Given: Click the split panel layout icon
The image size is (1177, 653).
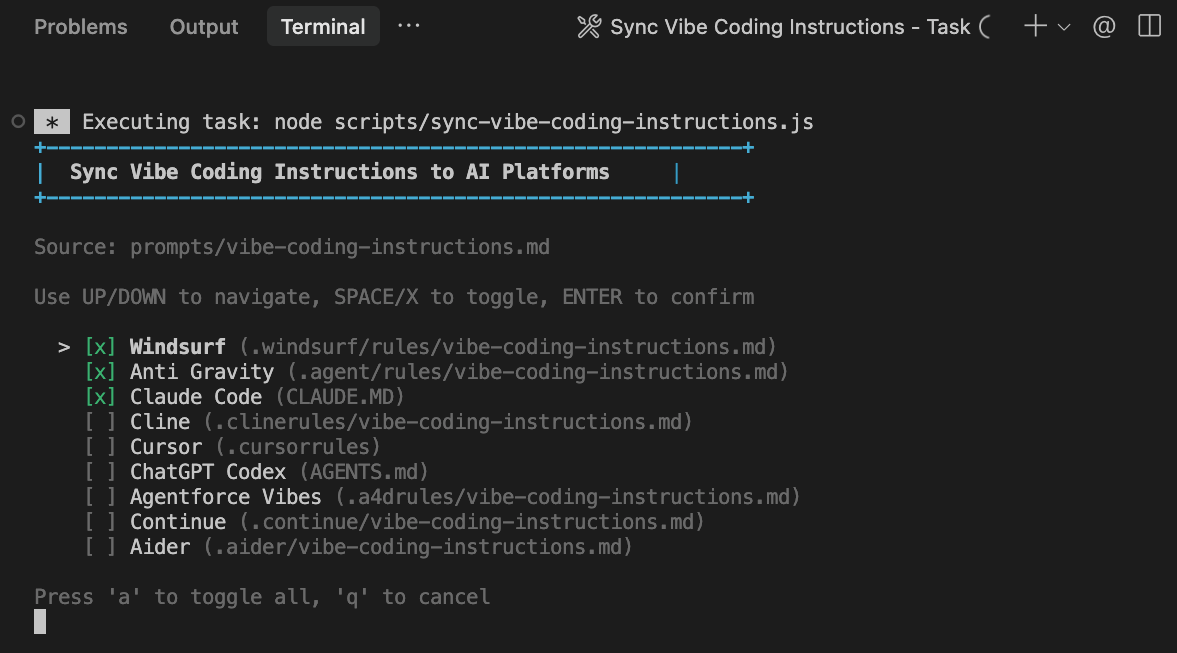Looking at the screenshot, I should (x=1149, y=26).
